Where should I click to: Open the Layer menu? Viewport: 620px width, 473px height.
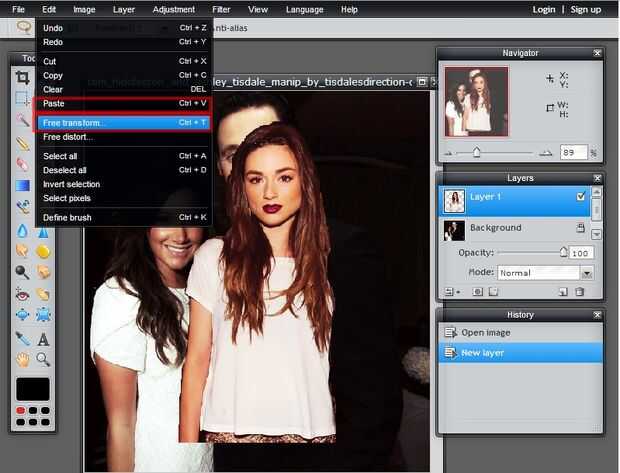(124, 9)
